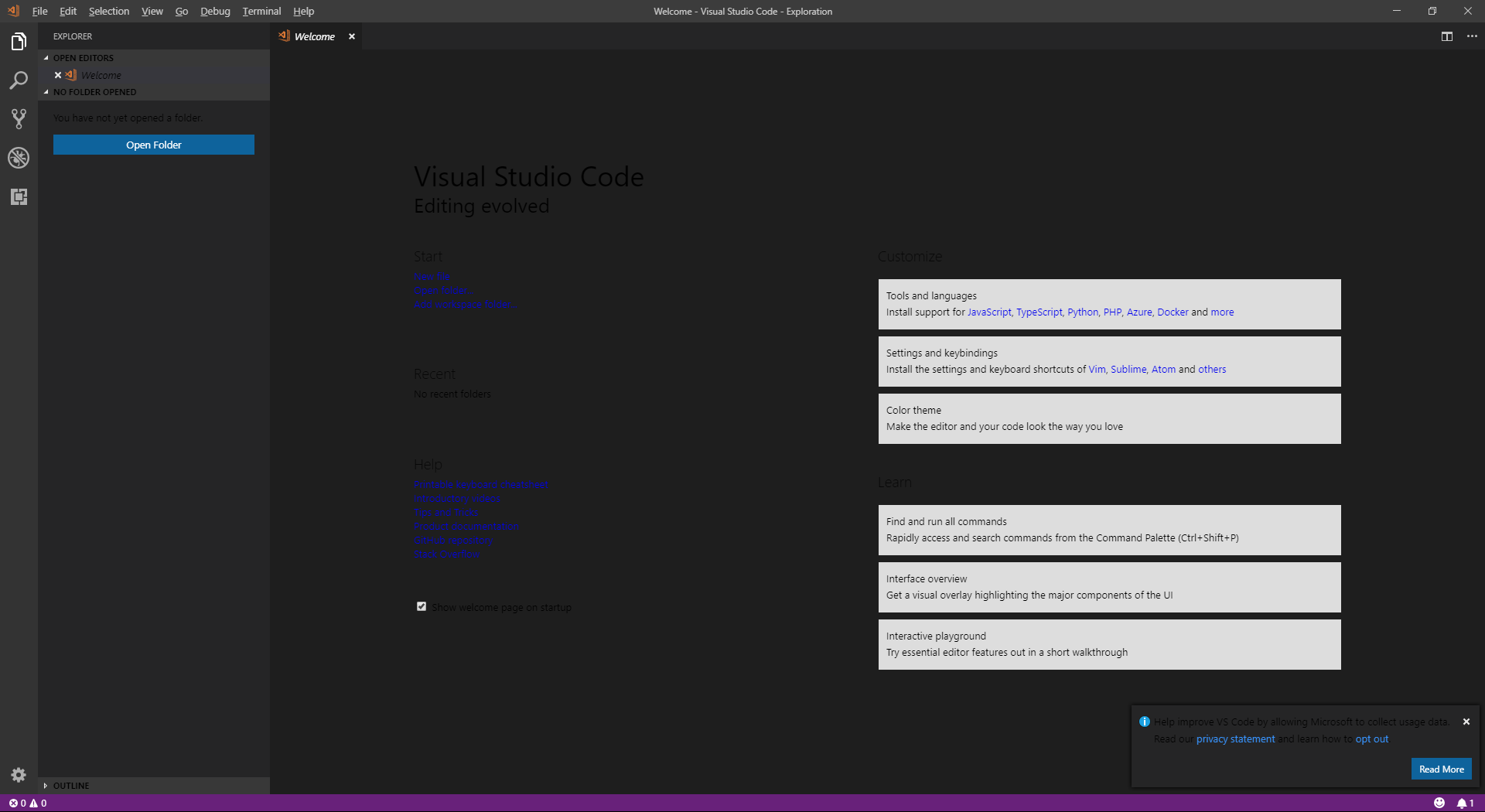Open the Debug view icon
The image size is (1485, 812).
18,158
